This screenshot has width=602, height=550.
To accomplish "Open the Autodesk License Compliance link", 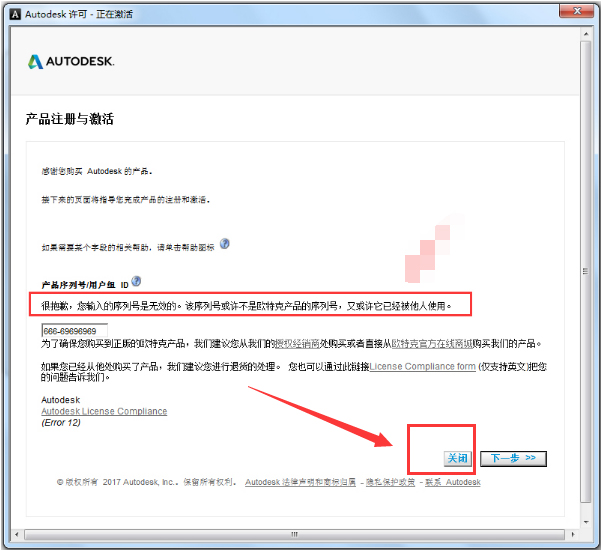I will (104, 411).
